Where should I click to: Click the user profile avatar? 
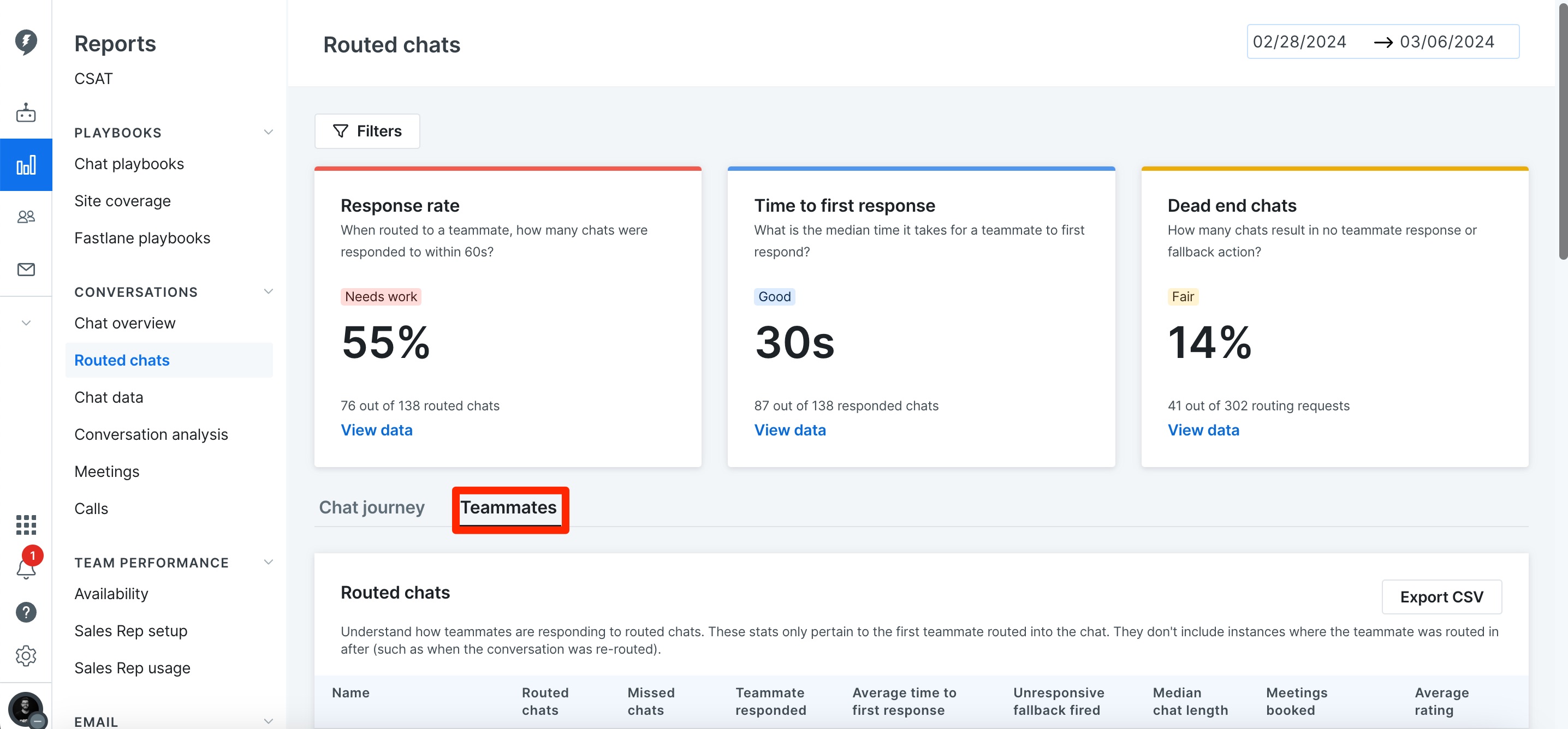click(26, 709)
